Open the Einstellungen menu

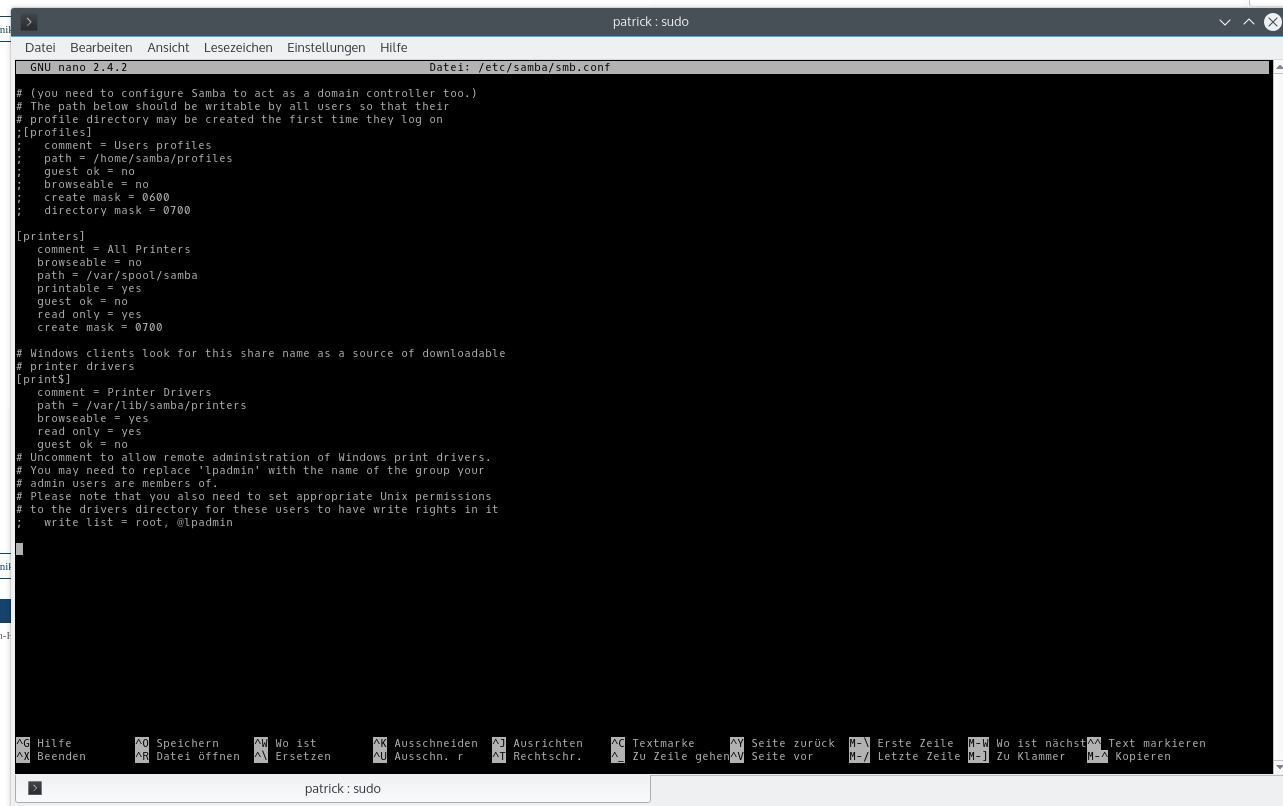point(326,47)
